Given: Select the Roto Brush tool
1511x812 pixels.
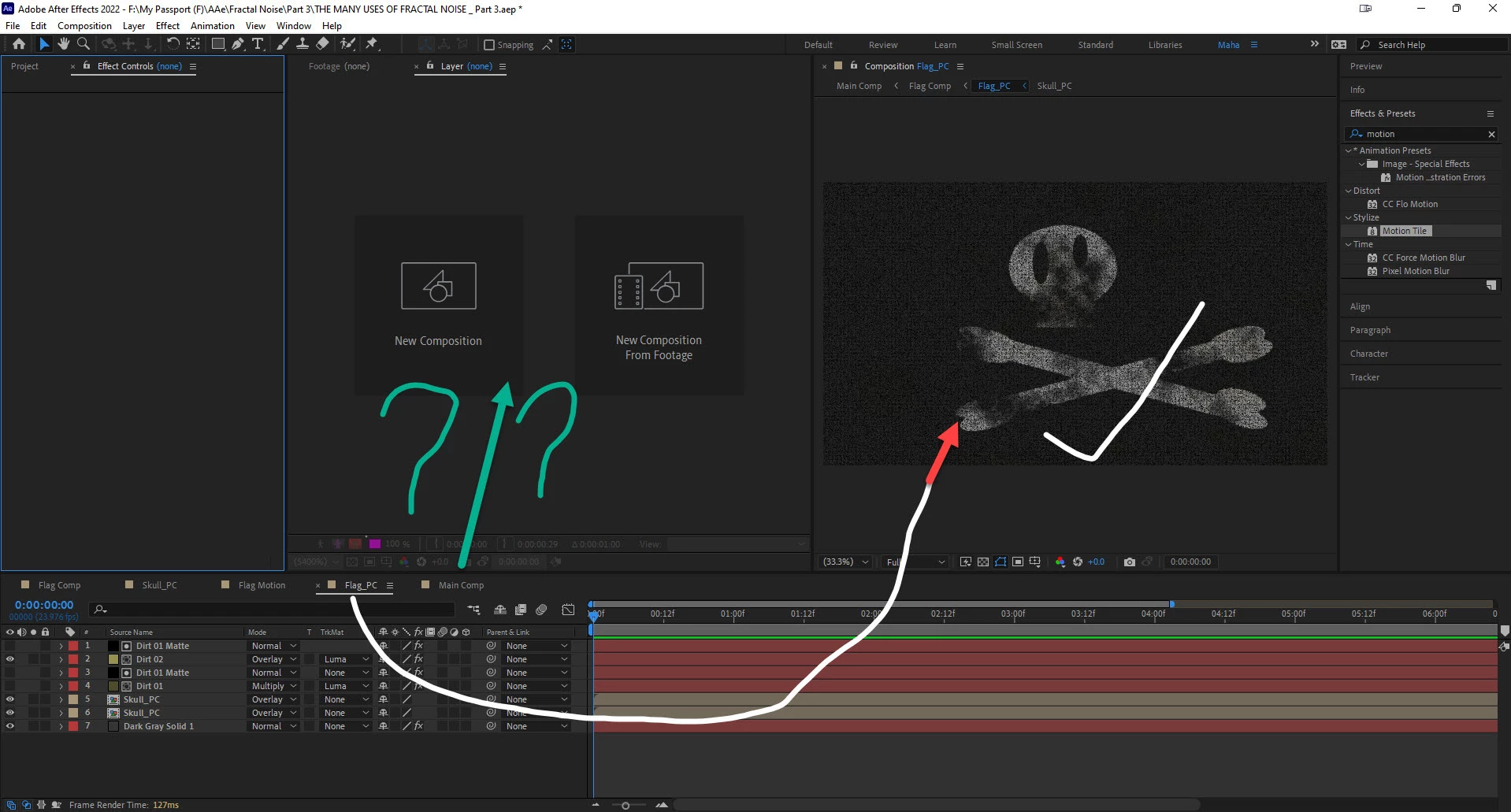Looking at the screenshot, I should click(x=347, y=44).
